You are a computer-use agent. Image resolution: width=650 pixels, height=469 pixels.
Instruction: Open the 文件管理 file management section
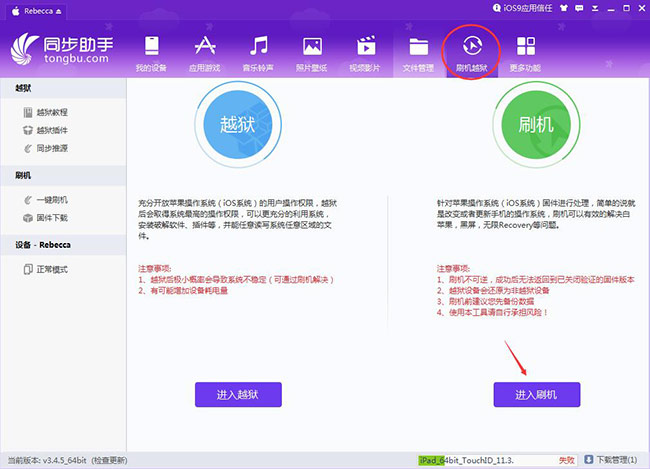(x=419, y=54)
